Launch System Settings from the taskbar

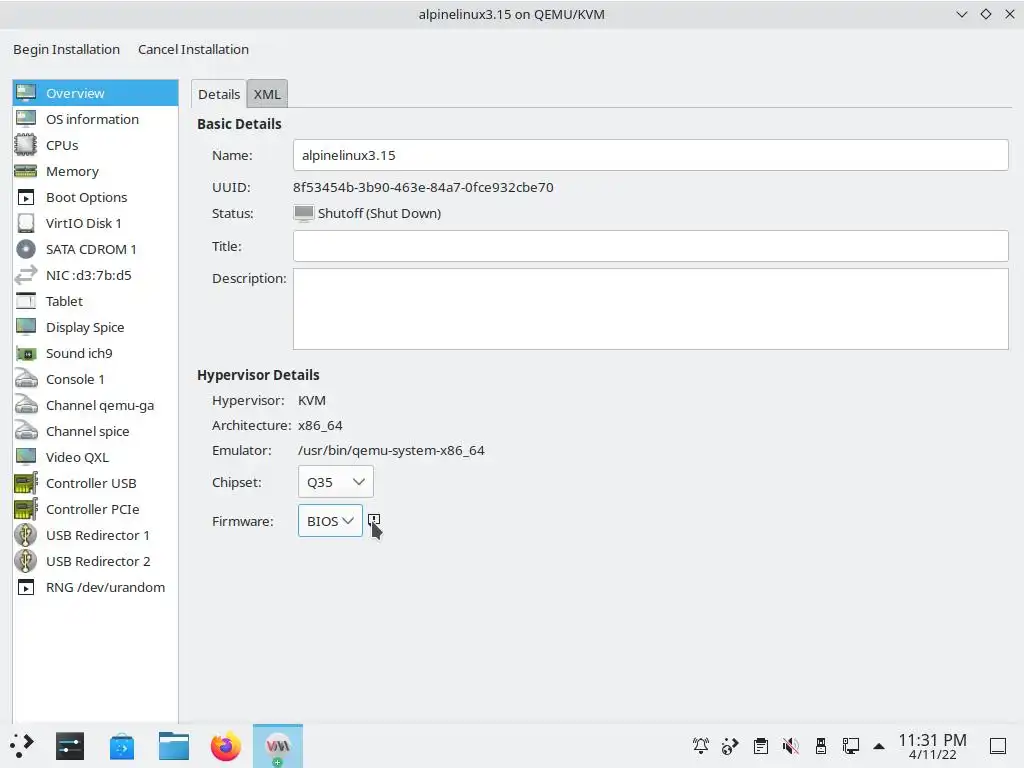pos(70,746)
